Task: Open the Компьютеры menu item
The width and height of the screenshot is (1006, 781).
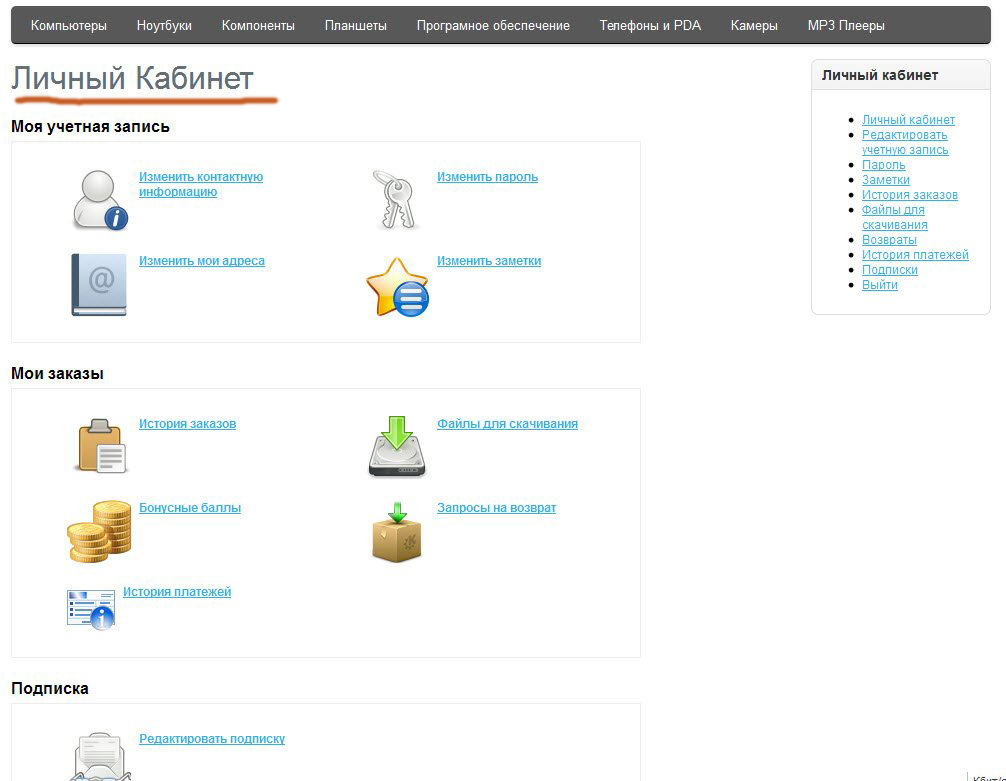Action: pos(68,26)
